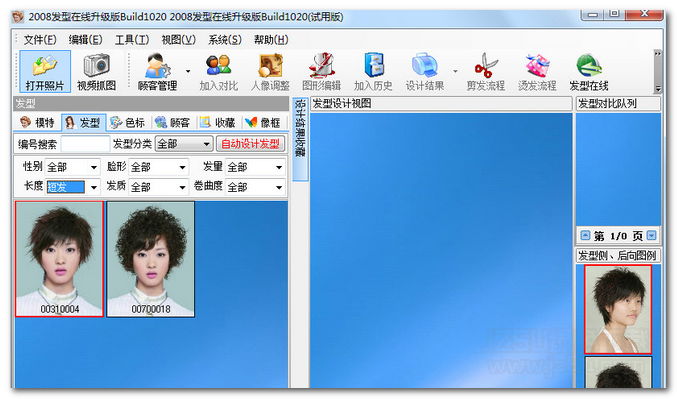Launch 发型在线 online hairstyles icon

tap(589, 72)
